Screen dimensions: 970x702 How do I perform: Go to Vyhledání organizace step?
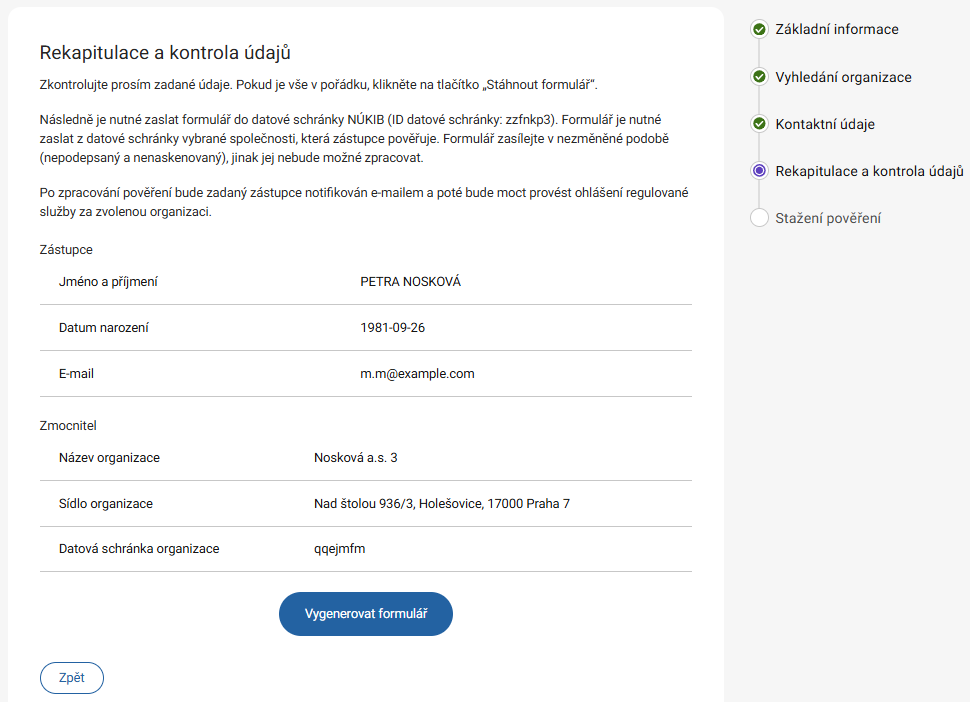[843, 77]
